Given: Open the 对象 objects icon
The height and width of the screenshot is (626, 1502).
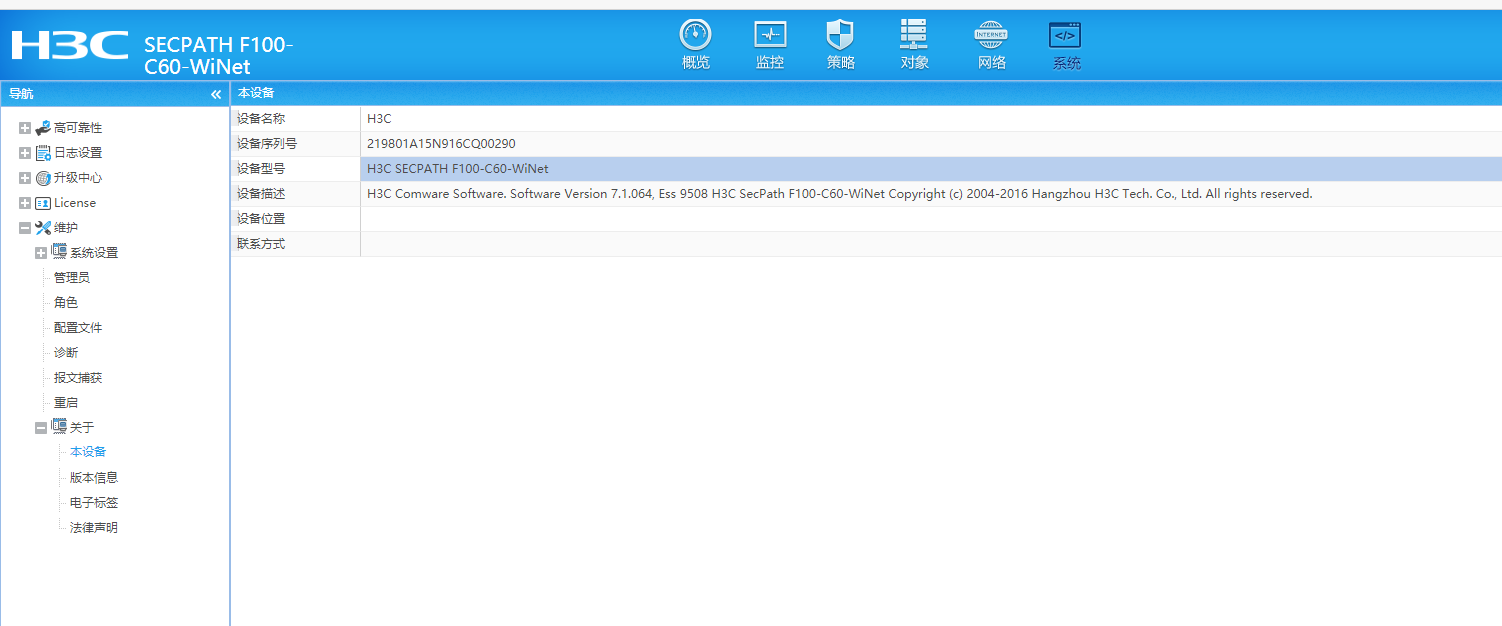Looking at the screenshot, I should pos(914,35).
